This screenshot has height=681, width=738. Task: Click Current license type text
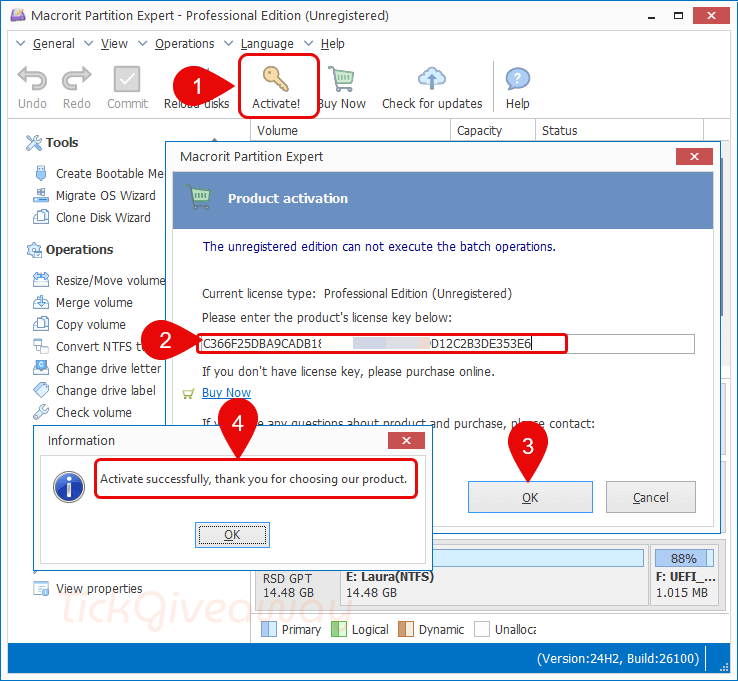point(357,293)
